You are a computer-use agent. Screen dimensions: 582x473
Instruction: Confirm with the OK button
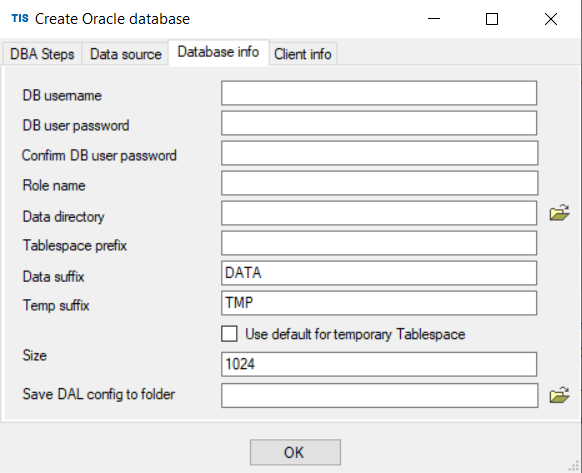295,452
